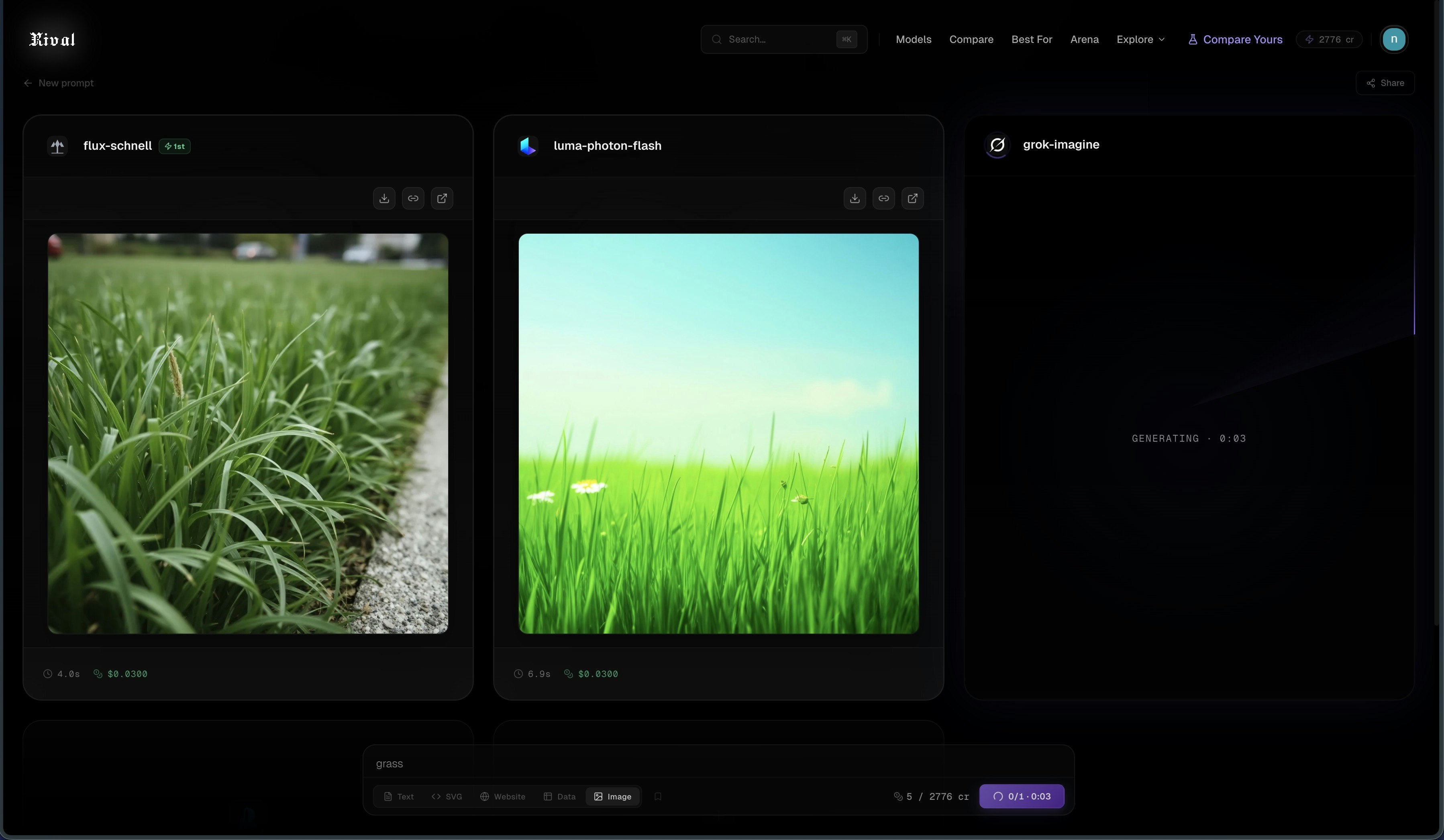Image resolution: width=1444 pixels, height=840 pixels.
Task: Go to the Arena page
Action: [x=1084, y=39]
